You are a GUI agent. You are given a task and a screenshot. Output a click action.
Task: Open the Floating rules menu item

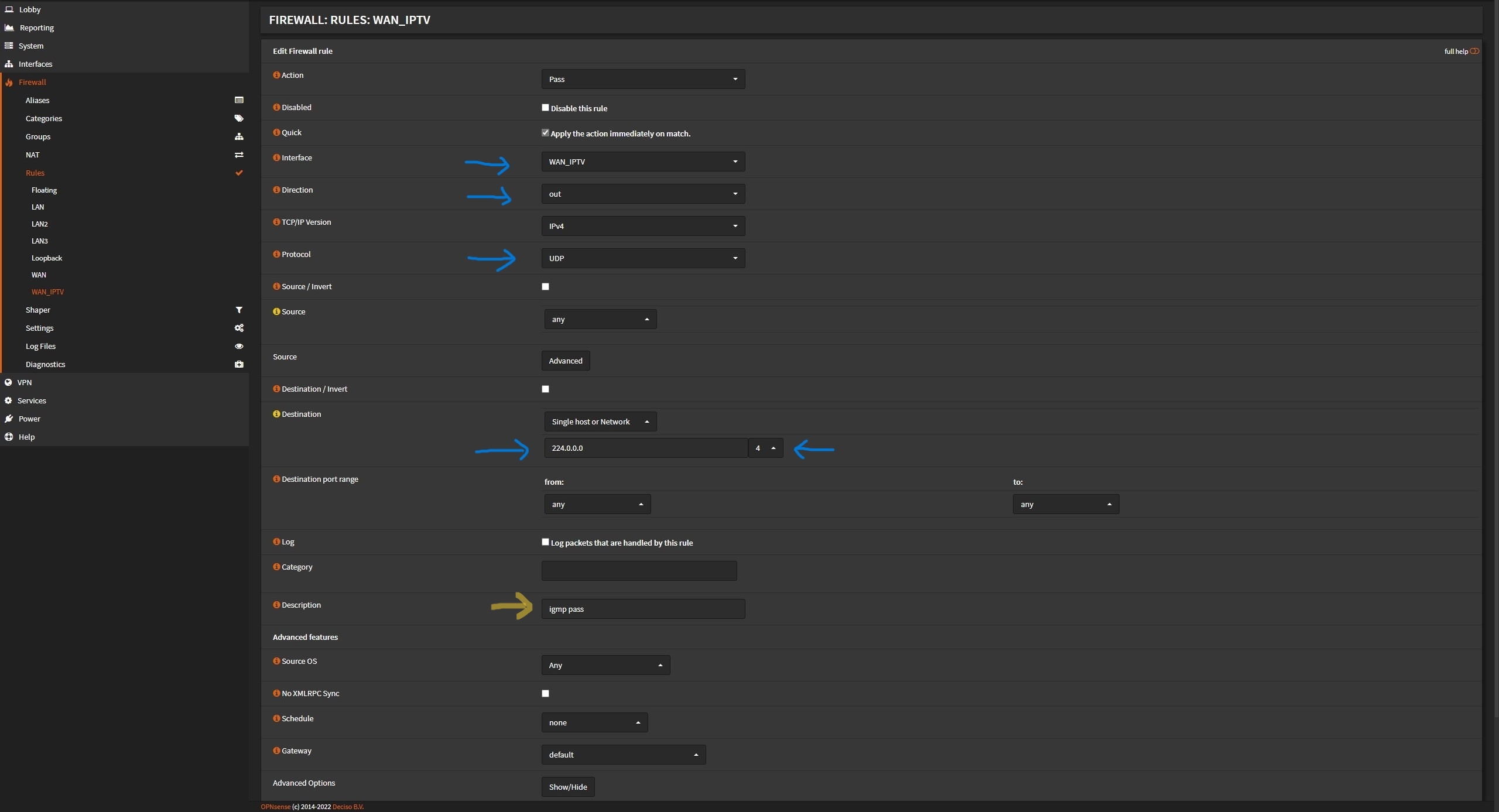(x=44, y=190)
